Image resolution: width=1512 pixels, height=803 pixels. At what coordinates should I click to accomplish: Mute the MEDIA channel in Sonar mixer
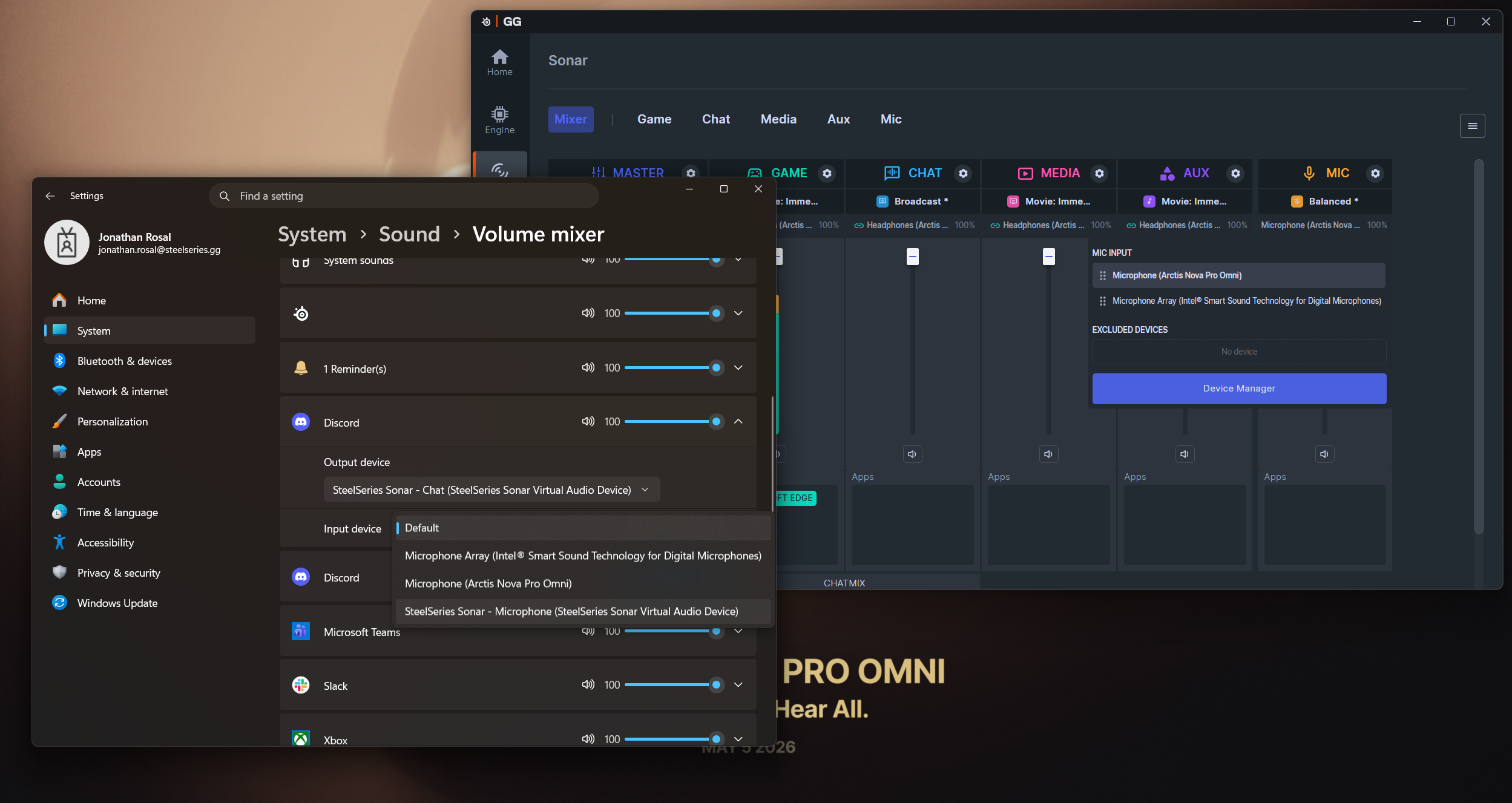click(x=1048, y=454)
